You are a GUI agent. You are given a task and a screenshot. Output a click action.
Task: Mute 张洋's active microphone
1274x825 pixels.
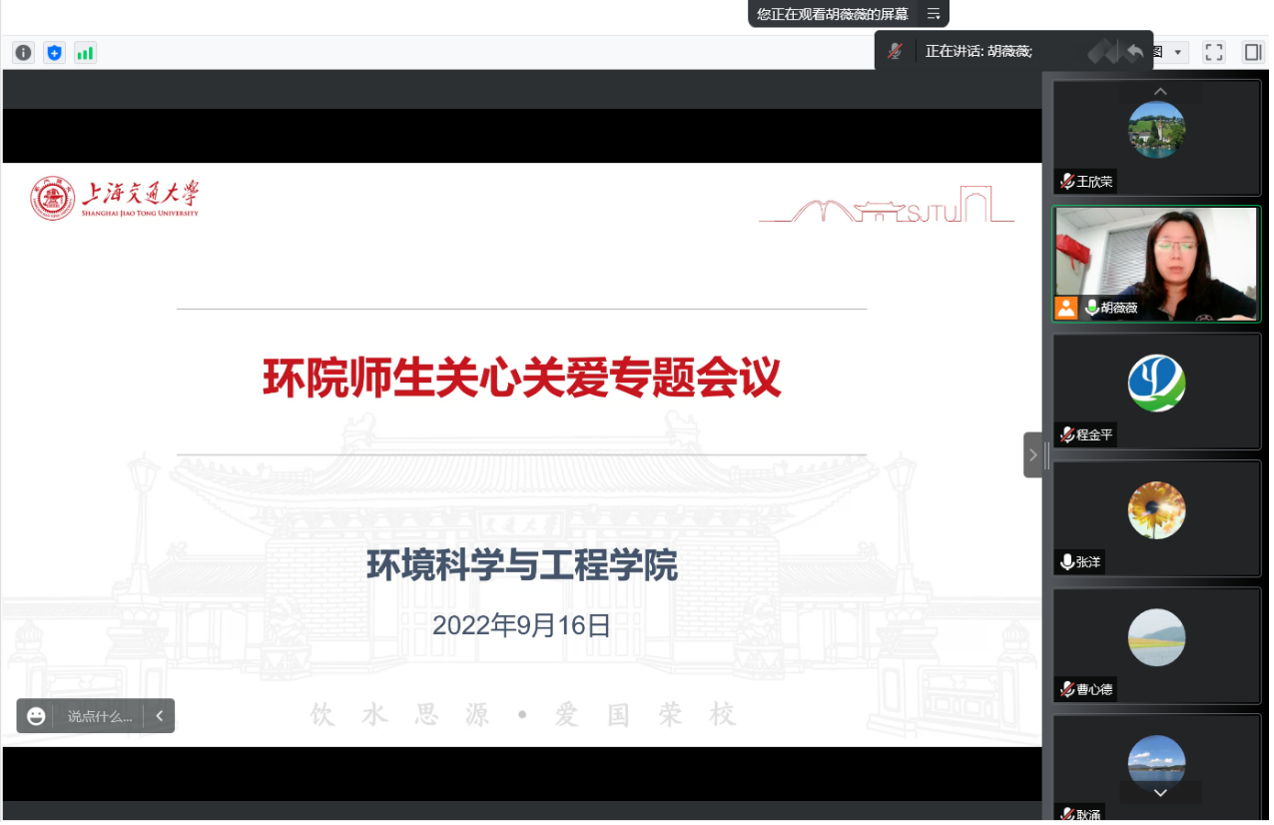pos(1065,562)
